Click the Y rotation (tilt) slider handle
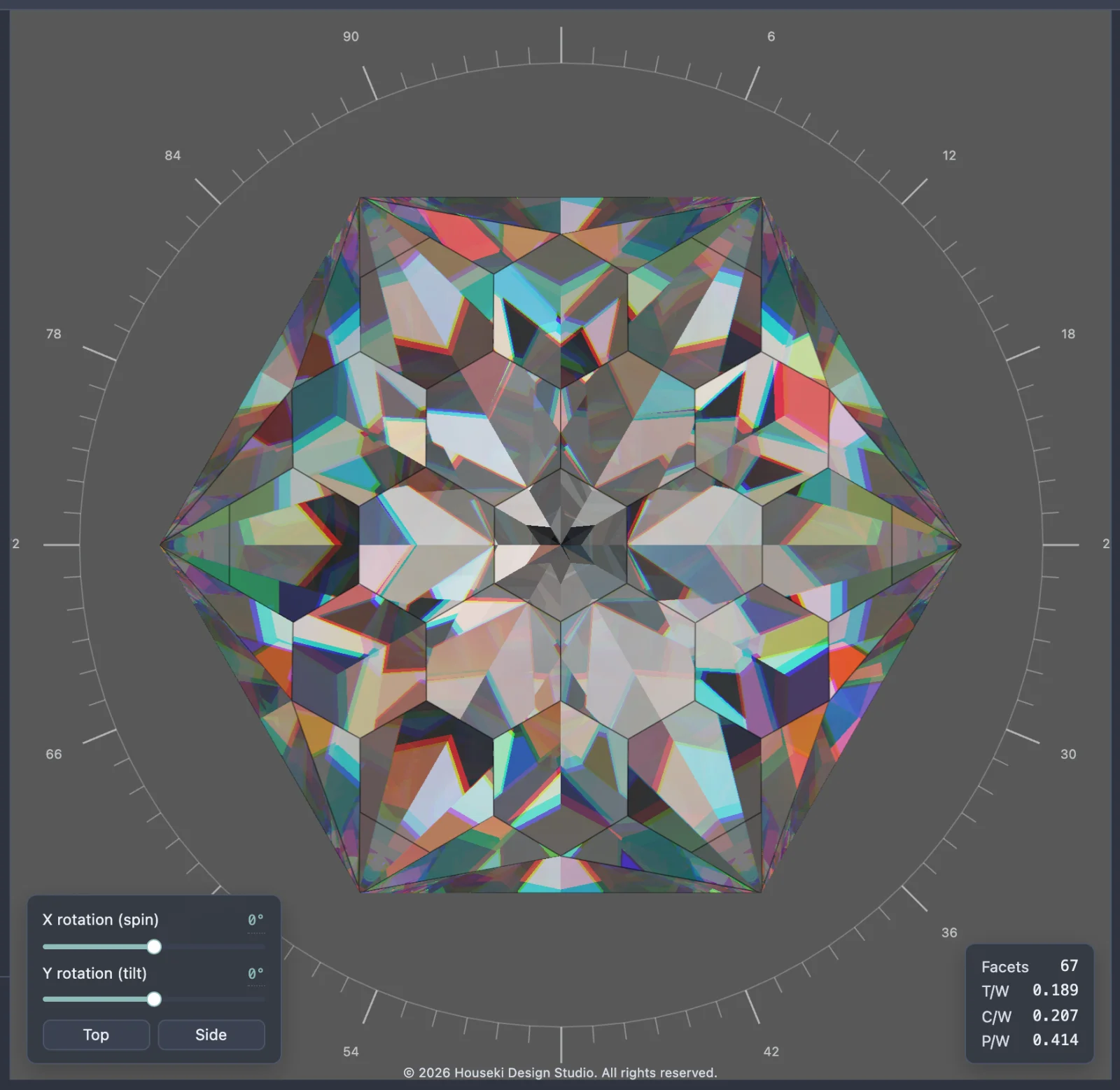This screenshot has height=1090, width=1120. click(154, 999)
